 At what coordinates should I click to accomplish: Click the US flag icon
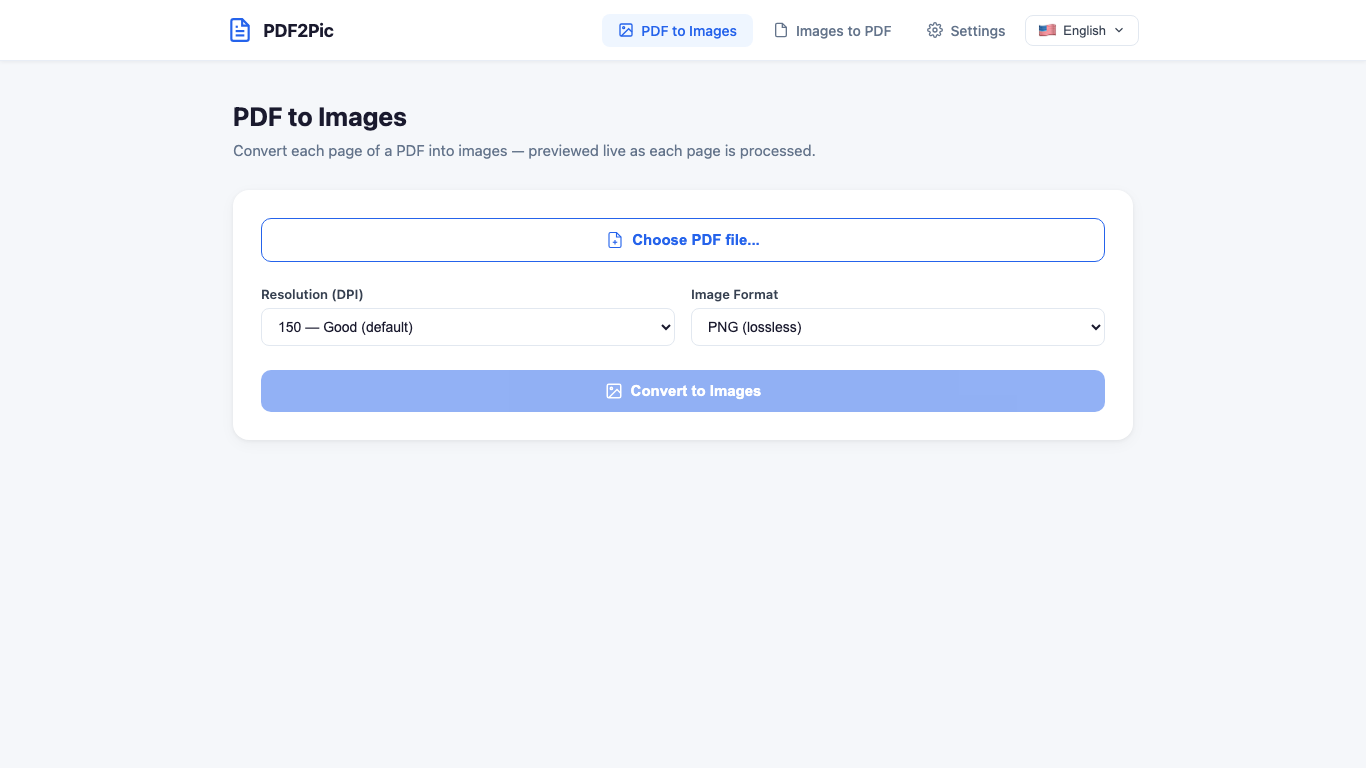1047,30
